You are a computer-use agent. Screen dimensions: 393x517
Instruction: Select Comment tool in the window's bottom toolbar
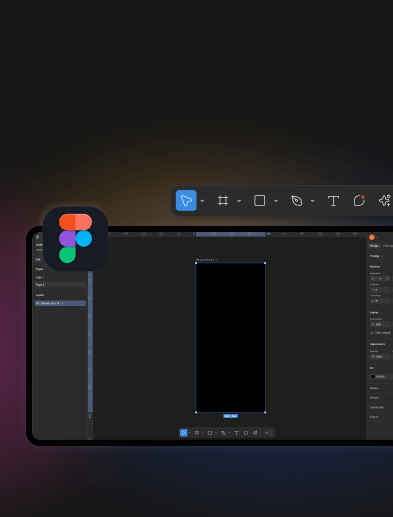tap(246, 433)
